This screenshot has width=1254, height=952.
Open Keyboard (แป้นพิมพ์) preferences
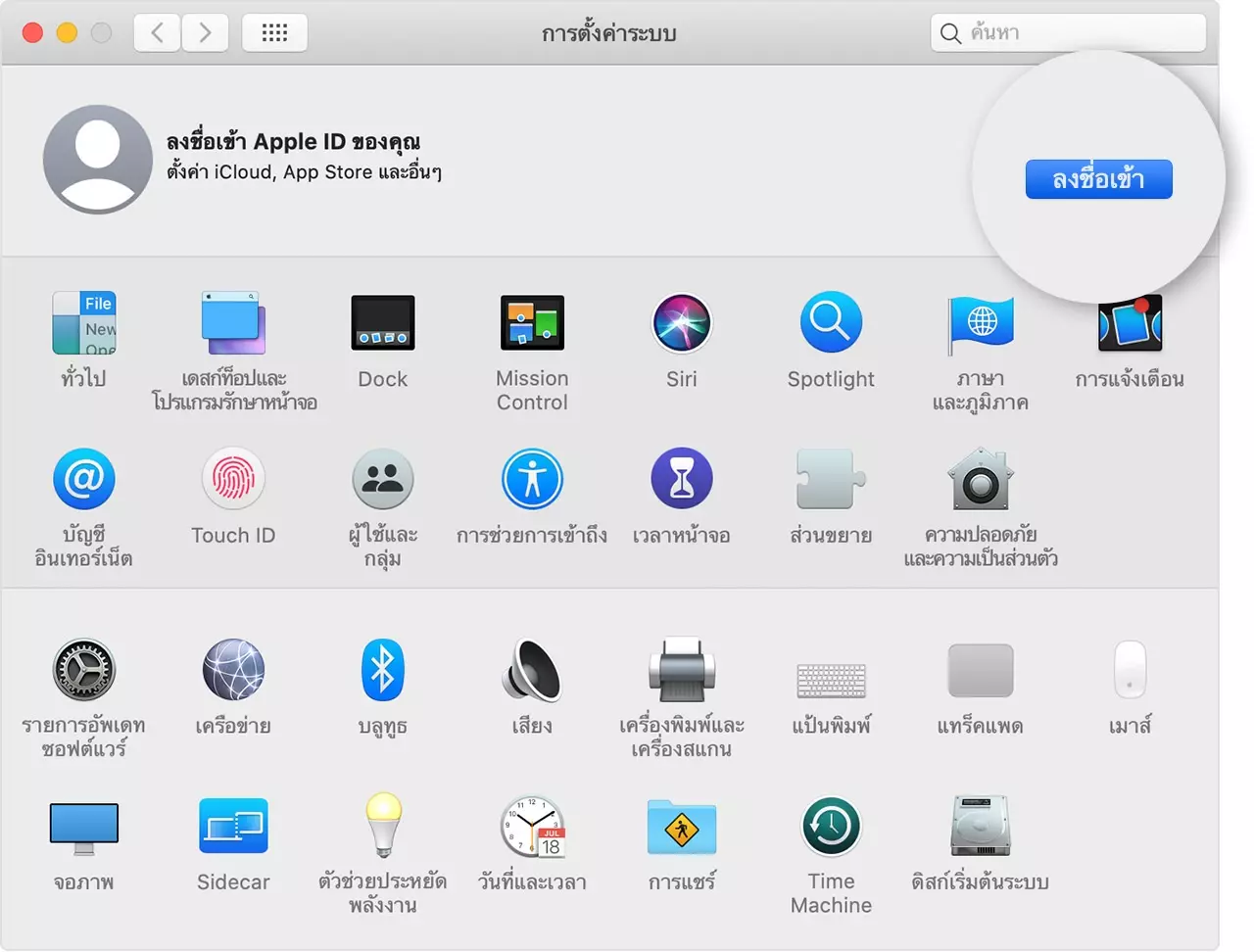pos(831,680)
